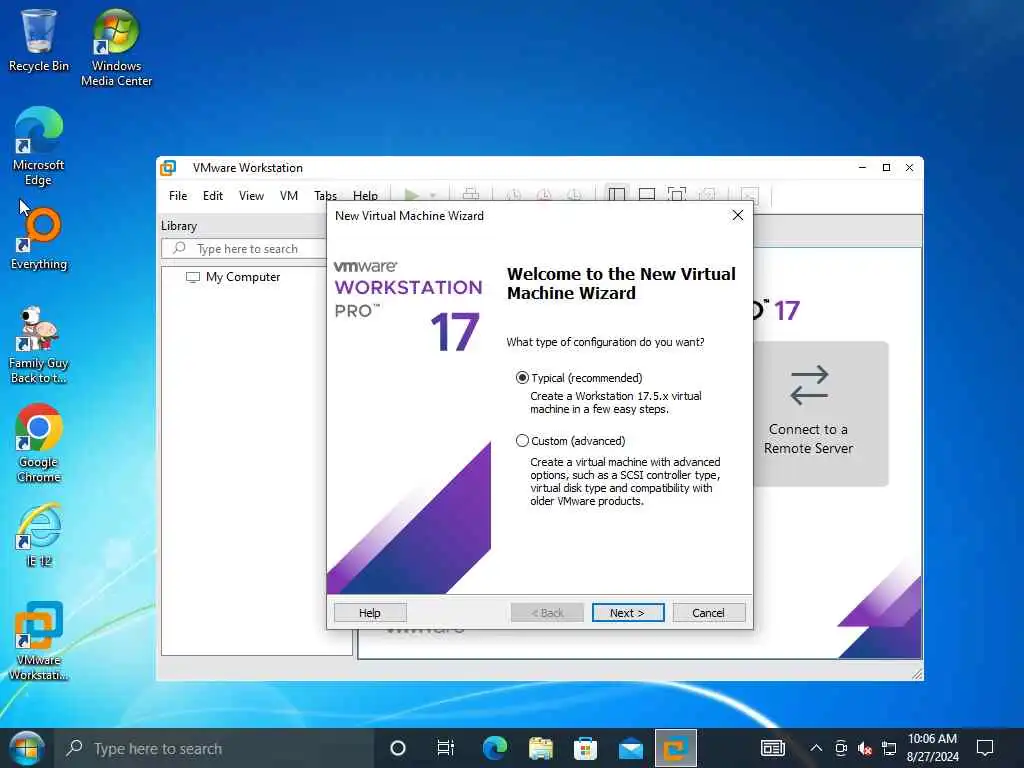The height and width of the screenshot is (768, 1024).
Task: Maximize the VMware Workstation window
Action: point(886,168)
